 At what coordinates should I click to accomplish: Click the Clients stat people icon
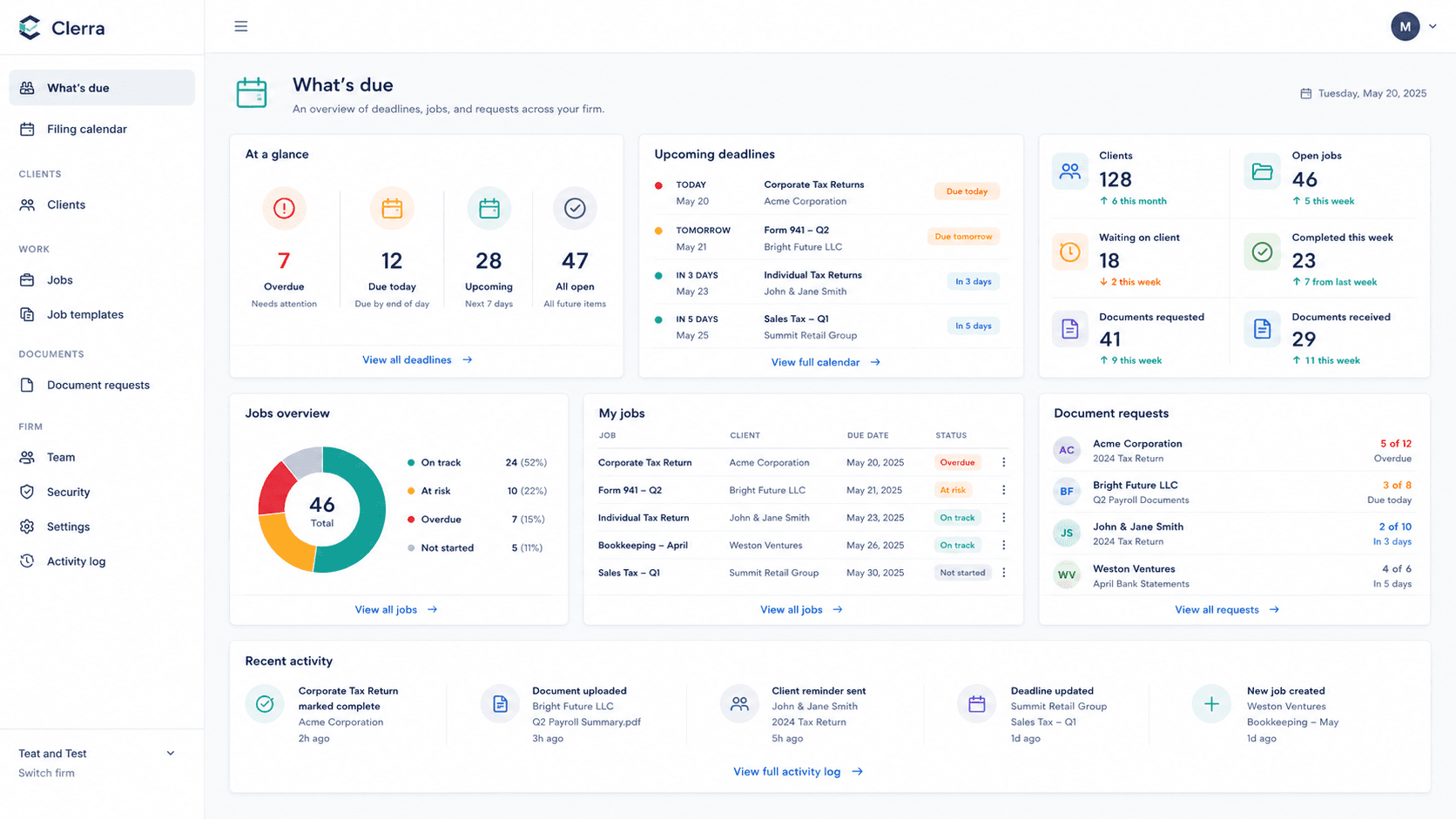pos(1070,171)
